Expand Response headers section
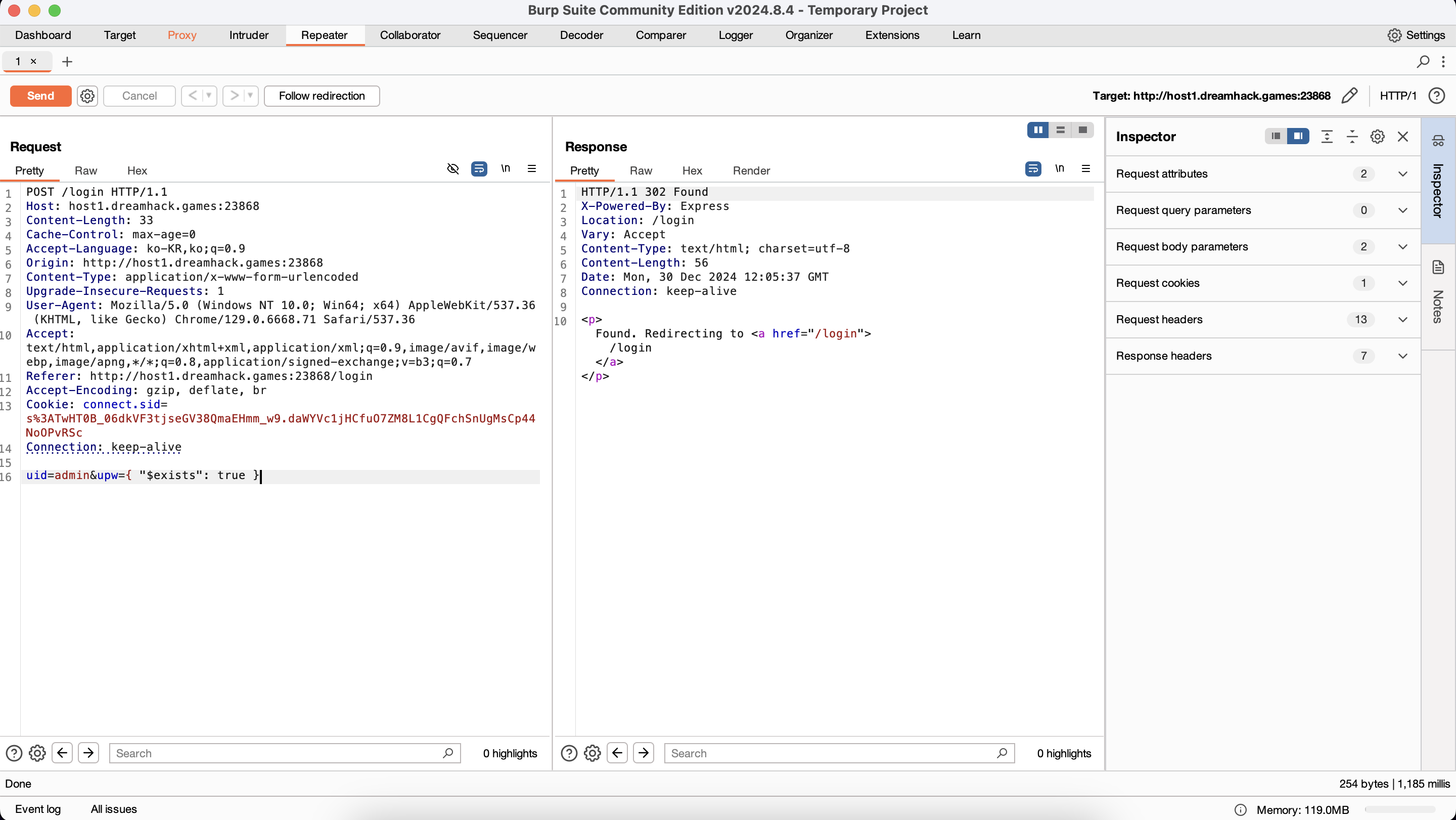This screenshot has height=820, width=1456. pyautogui.click(x=1402, y=356)
